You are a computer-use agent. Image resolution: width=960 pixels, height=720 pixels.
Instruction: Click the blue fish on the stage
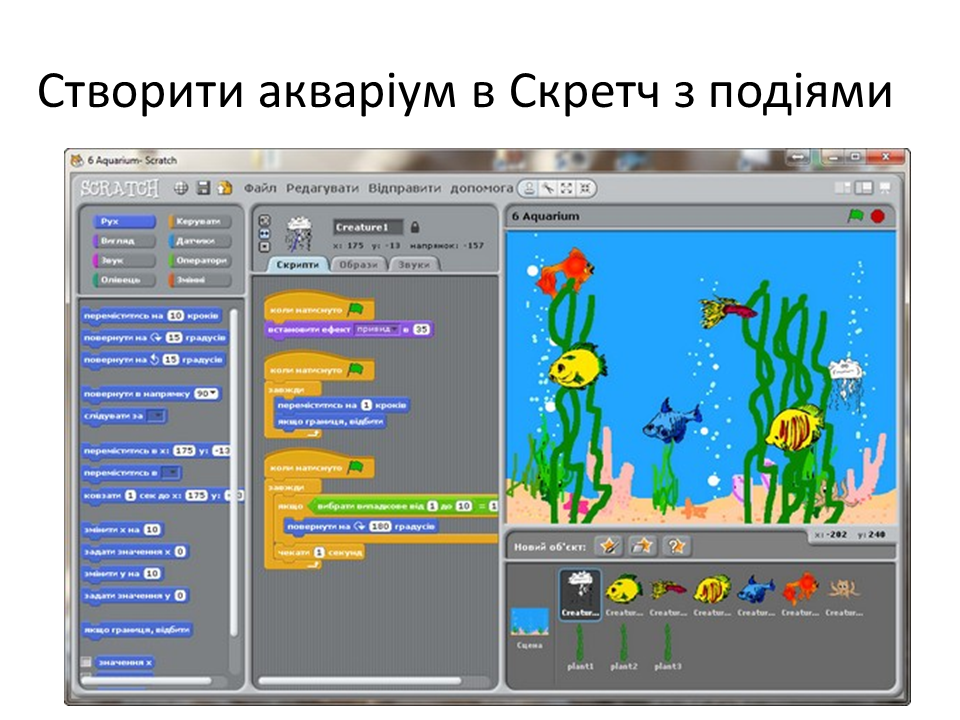click(671, 421)
